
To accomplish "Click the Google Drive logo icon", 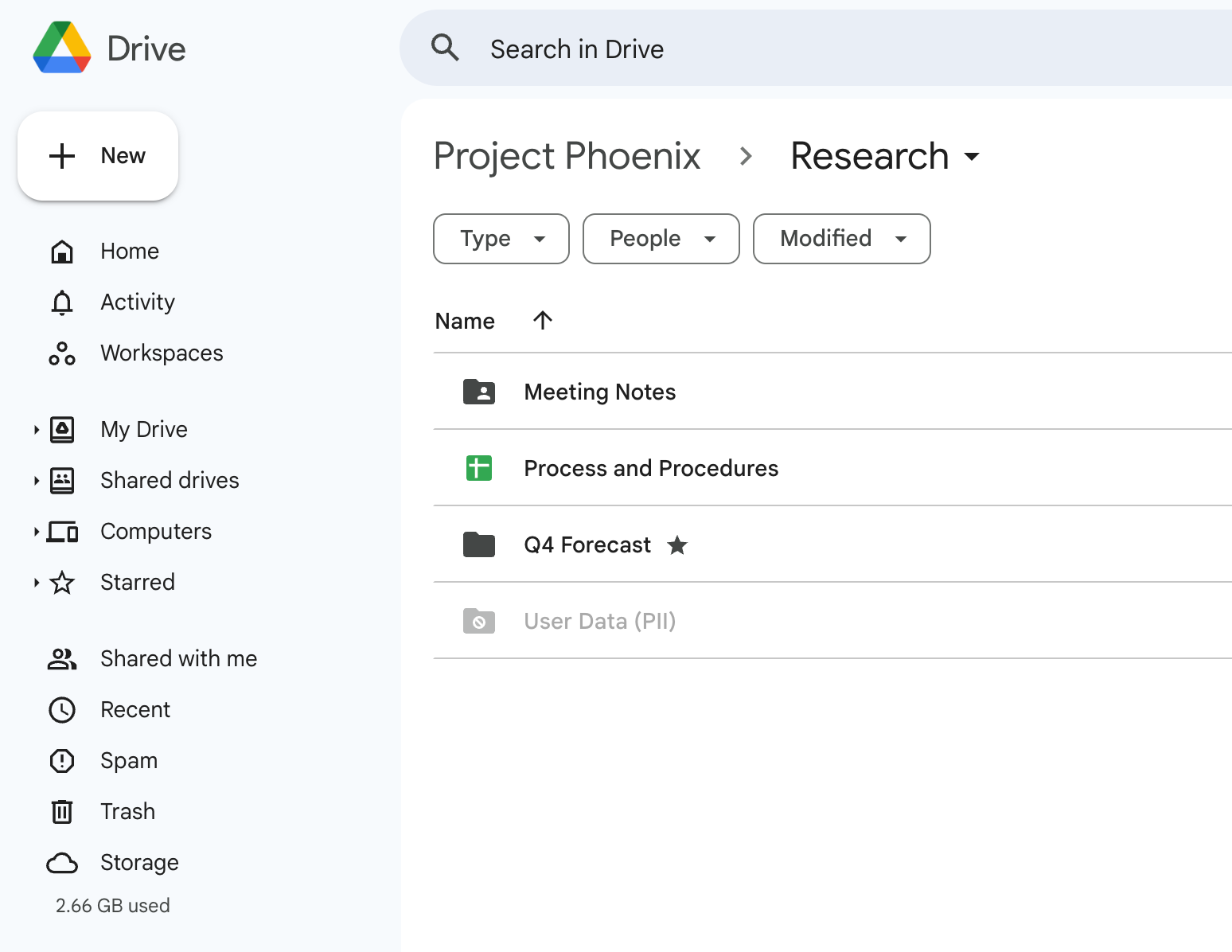I will [x=62, y=48].
